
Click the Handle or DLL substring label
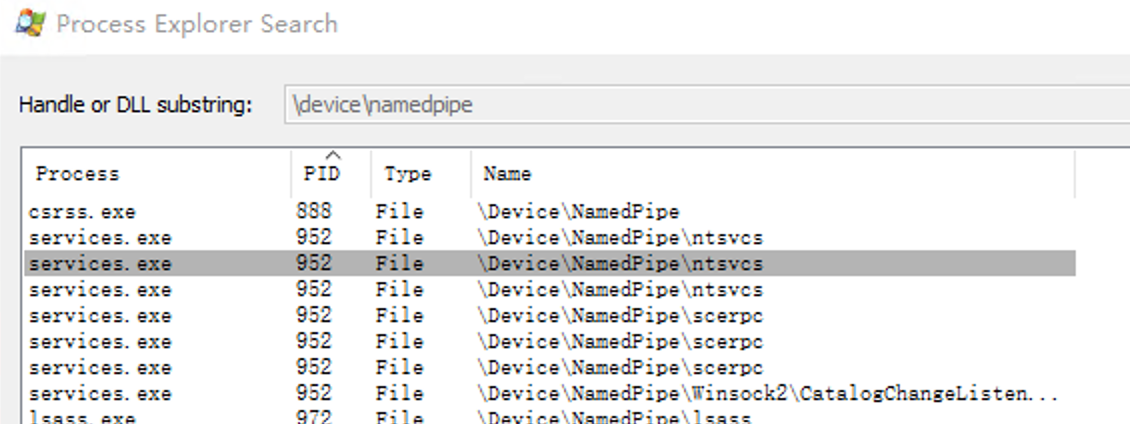click(135, 105)
